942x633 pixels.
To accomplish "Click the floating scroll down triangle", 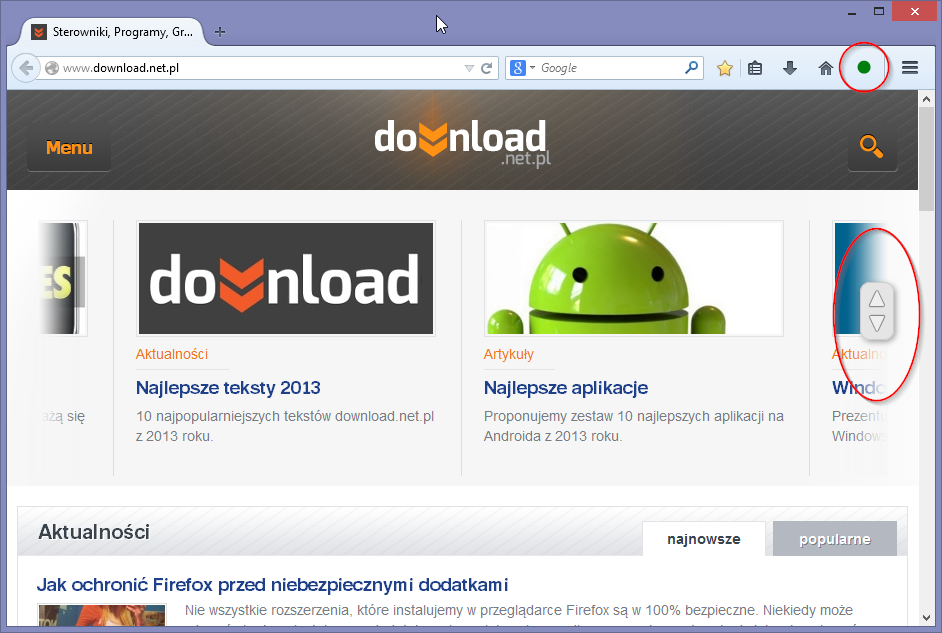I will (877, 323).
